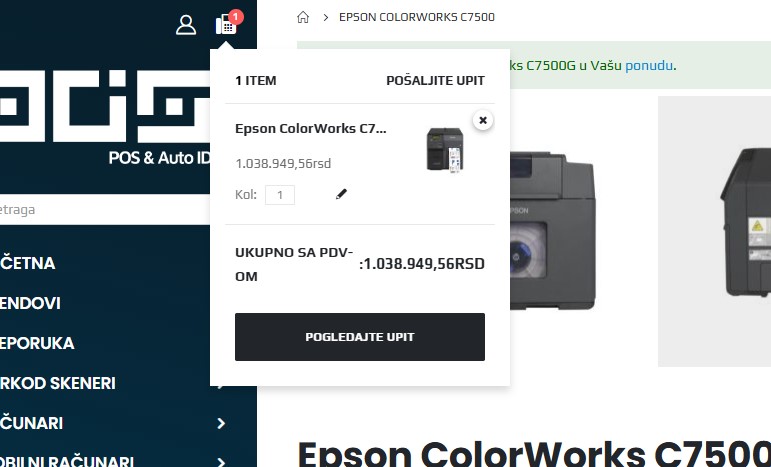
Task: Go to home via breadcrumb house icon
Action: click(303, 17)
